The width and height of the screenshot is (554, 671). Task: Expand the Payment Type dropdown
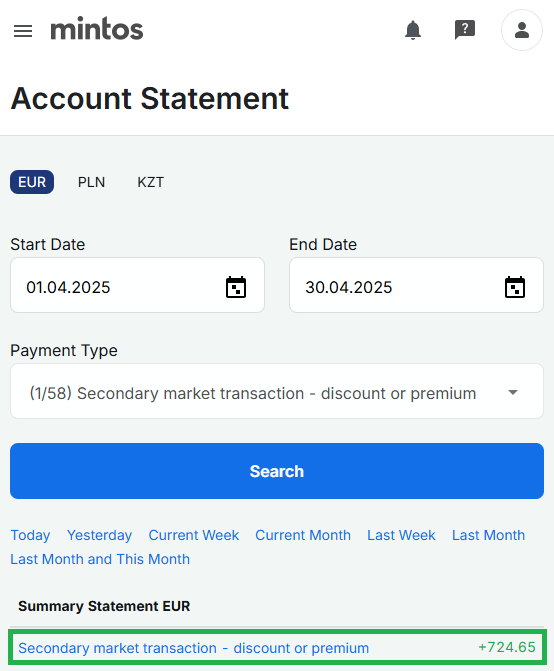(277, 391)
